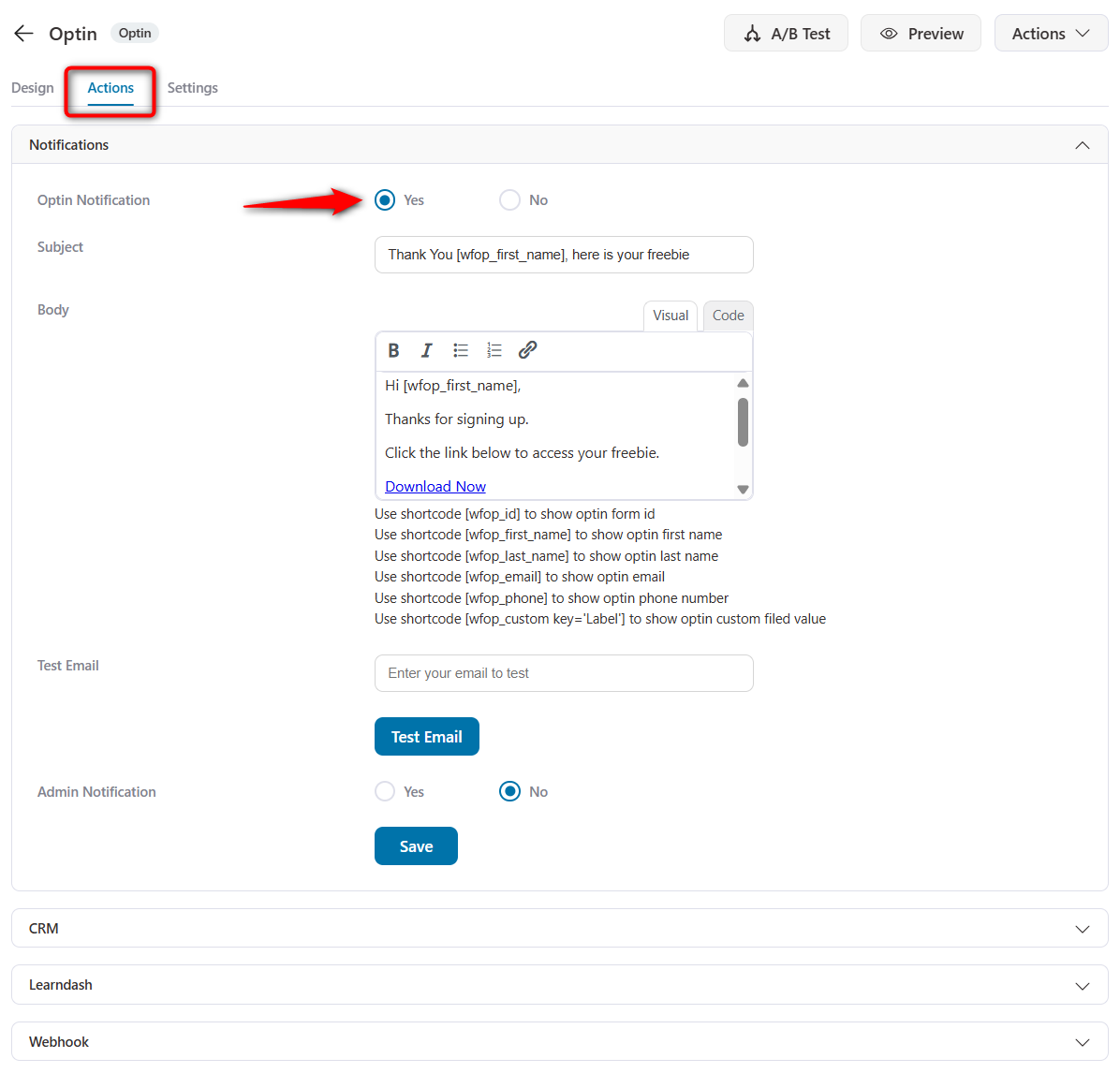Click the wfop_email shortcode hint text
This screenshot has height=1073, width=1120.
(520, 577)
